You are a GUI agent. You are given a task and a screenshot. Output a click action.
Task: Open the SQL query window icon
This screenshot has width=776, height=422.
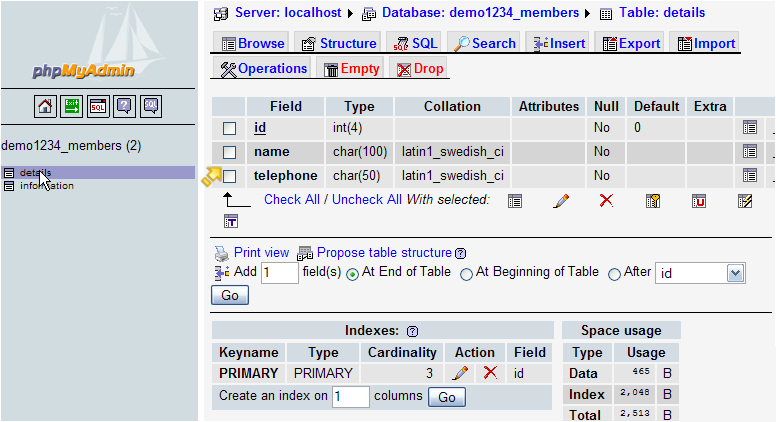(98, 106)
